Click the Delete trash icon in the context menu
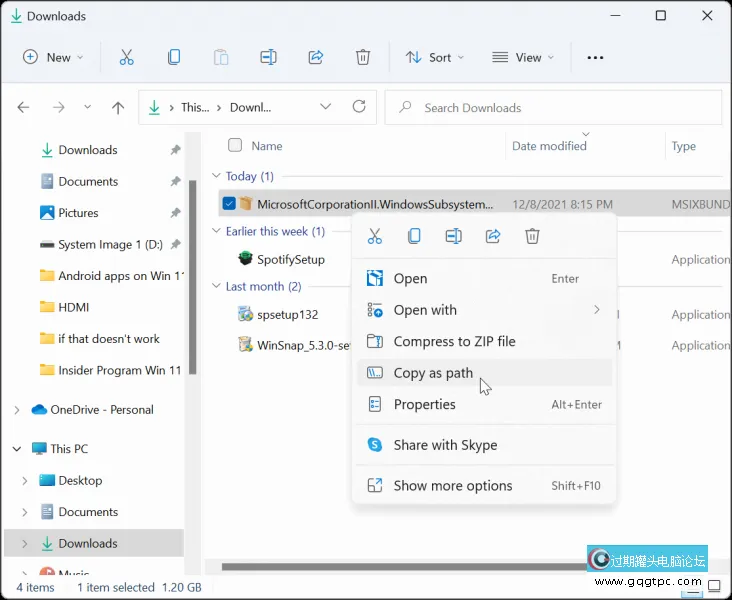 (532, 236)
